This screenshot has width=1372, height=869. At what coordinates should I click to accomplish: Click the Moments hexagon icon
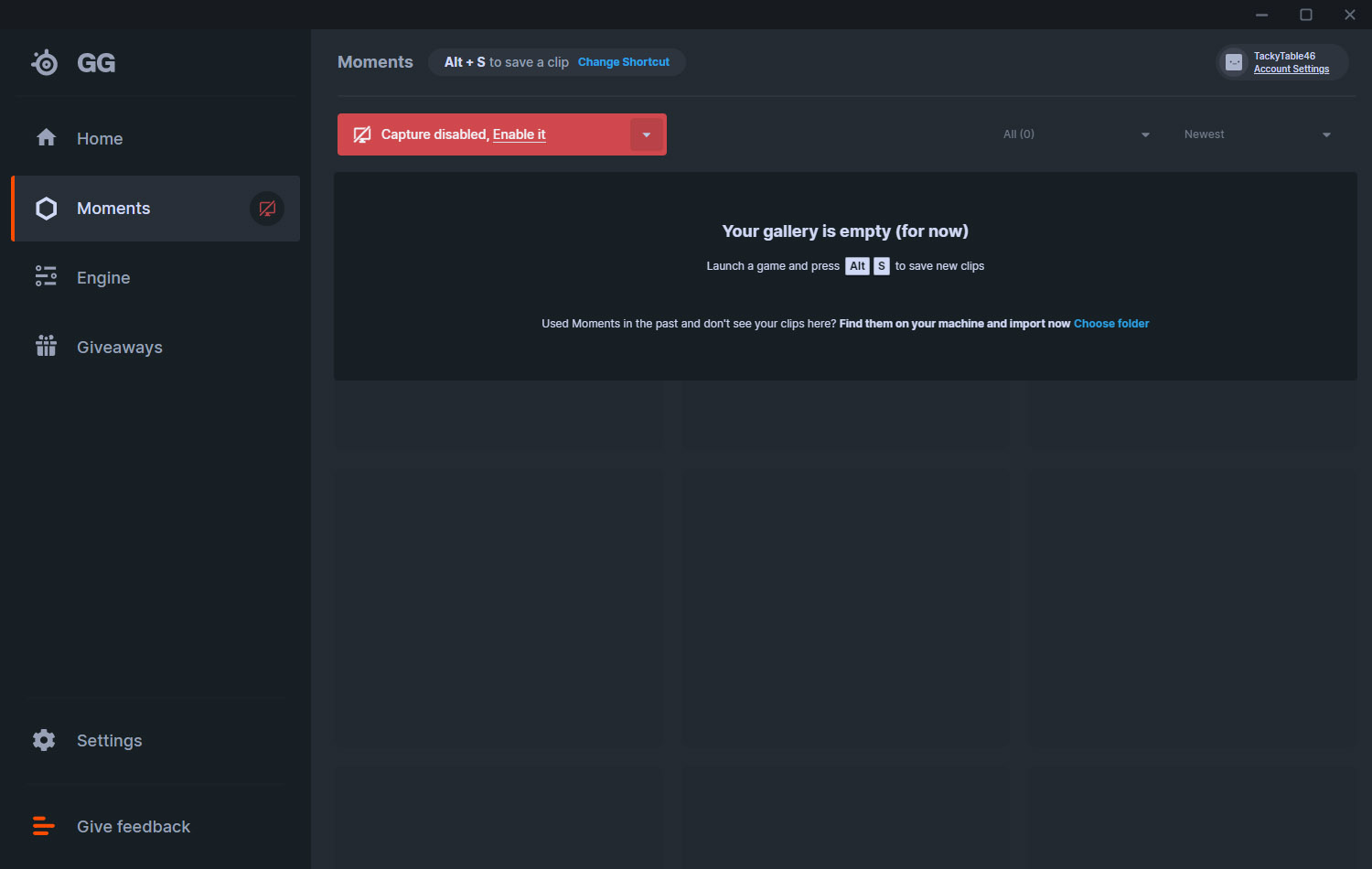[46, 209]
